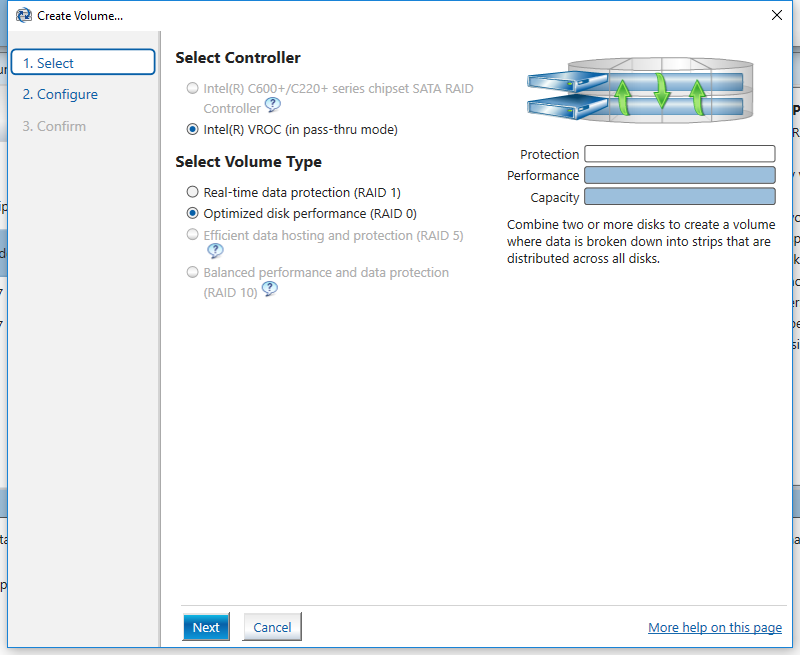Click the Create Volume app icon in title bar

(23, 16)
